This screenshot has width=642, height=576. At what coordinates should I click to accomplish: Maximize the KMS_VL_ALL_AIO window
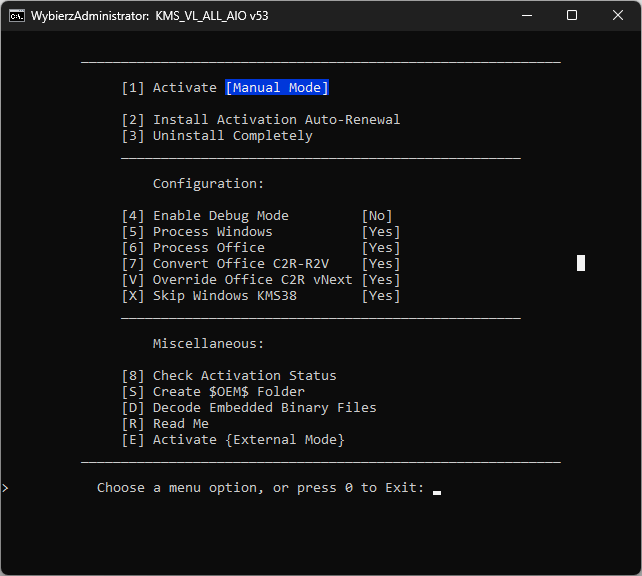[x=572, y=16]
